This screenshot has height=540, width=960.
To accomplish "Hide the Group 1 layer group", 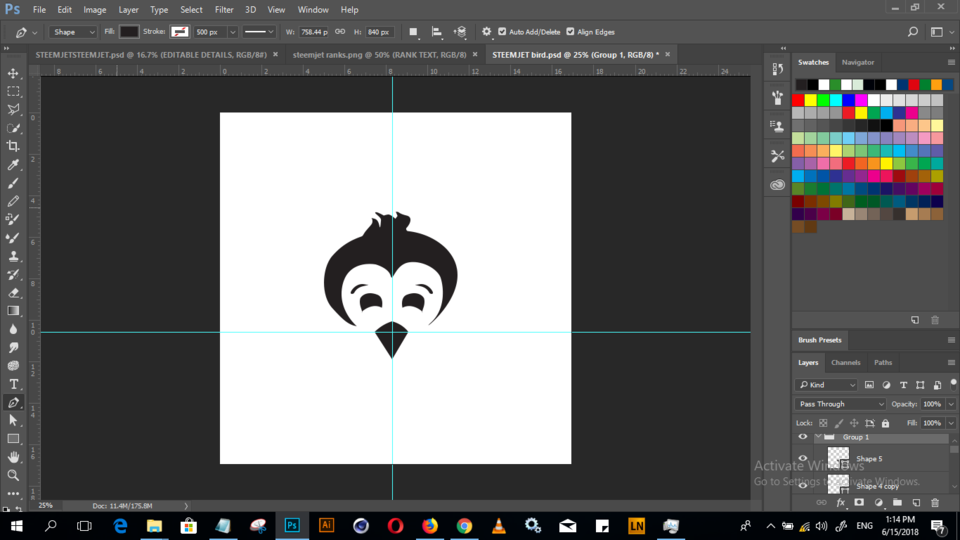I will (803, 437).
